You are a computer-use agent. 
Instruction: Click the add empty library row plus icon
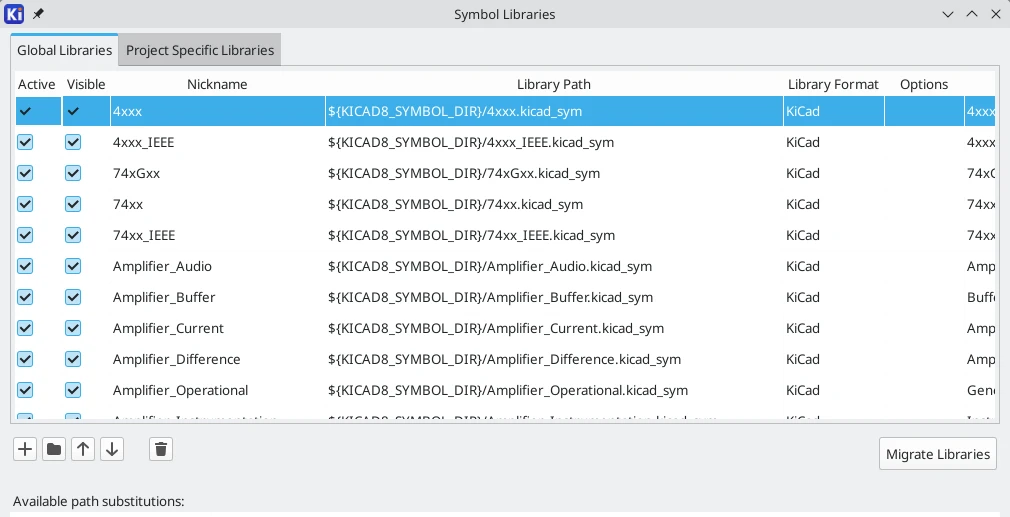[25, 450]
